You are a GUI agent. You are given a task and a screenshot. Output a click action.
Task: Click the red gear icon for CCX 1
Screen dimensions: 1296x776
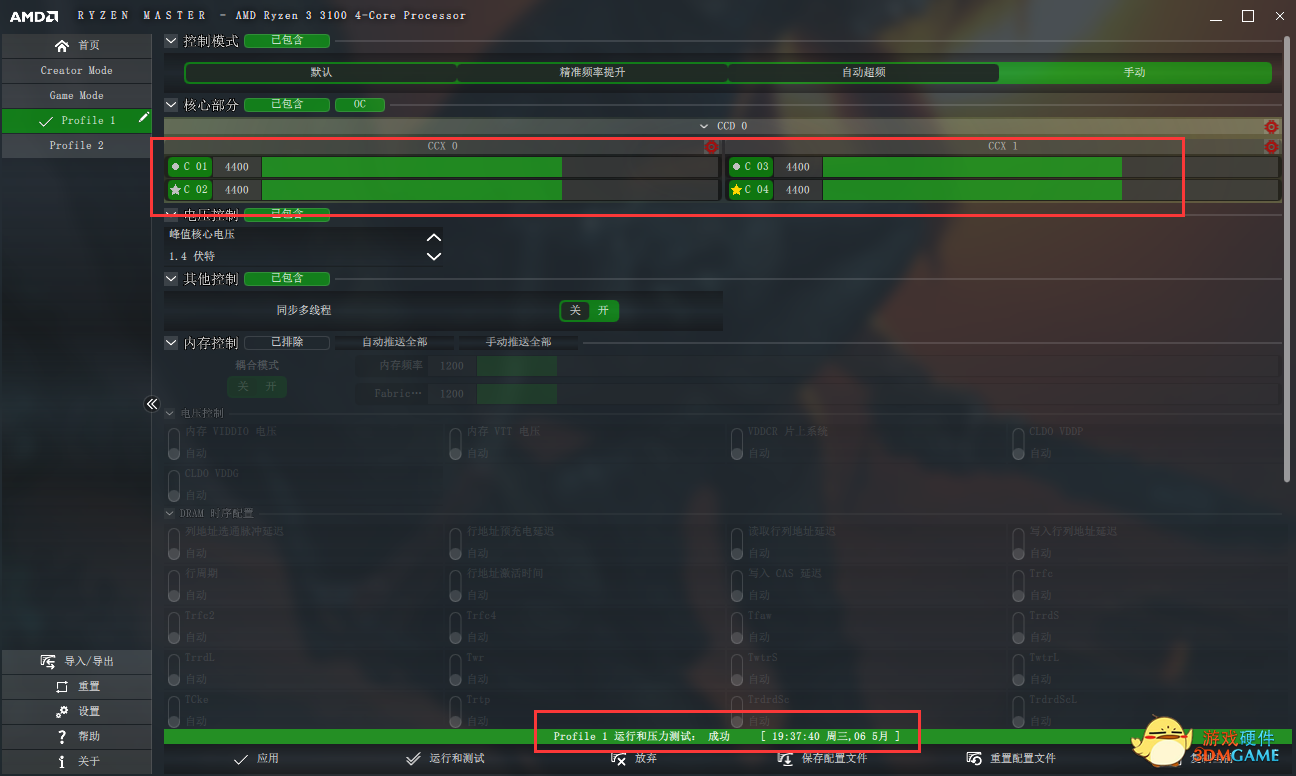tap(1271, 146)
